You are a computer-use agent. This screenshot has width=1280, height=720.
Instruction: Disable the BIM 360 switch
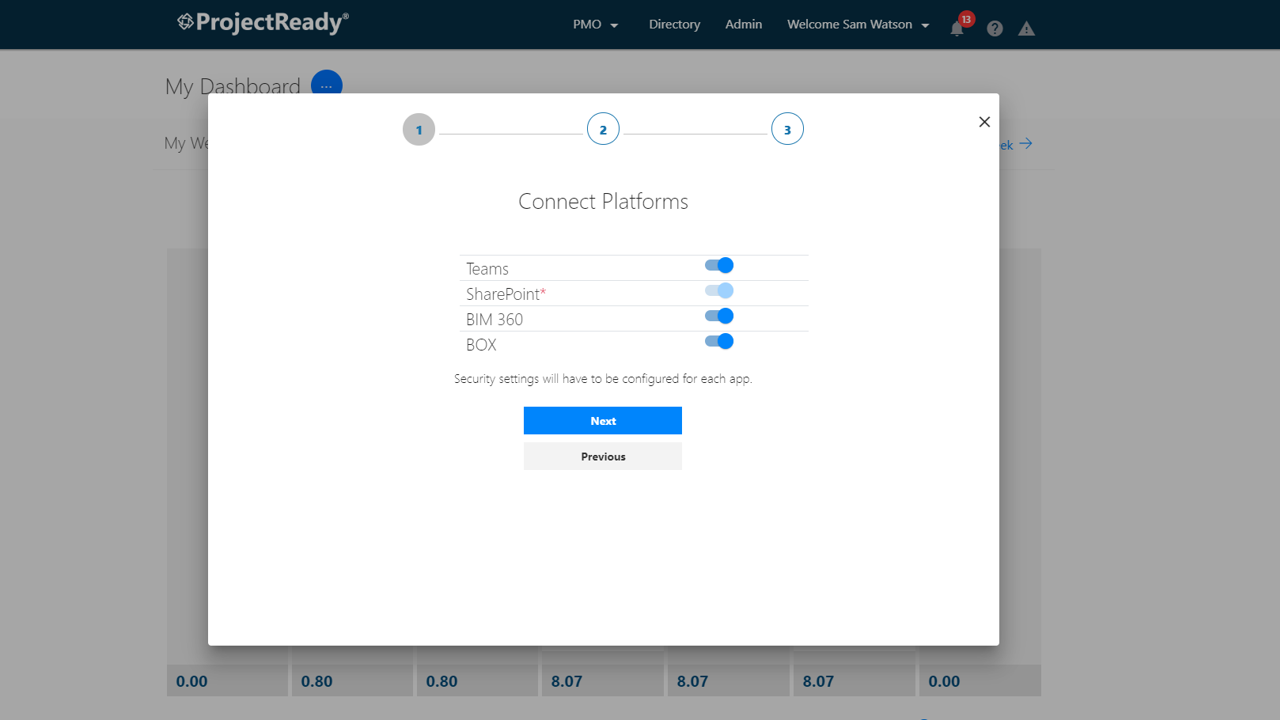[719, 316]
